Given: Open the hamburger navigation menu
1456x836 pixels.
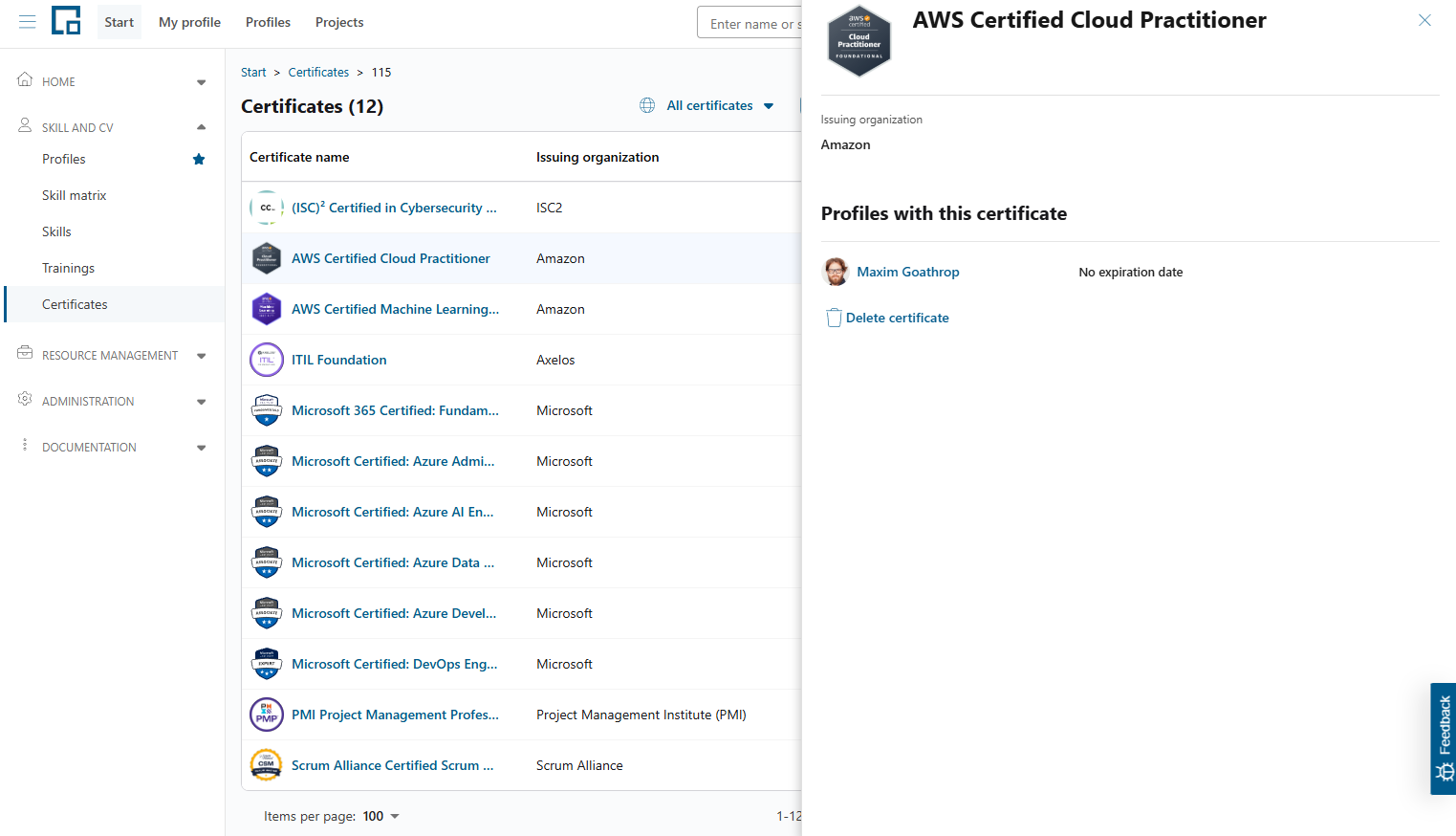Looking at the screenshot, I should click(x=27, y=21).
